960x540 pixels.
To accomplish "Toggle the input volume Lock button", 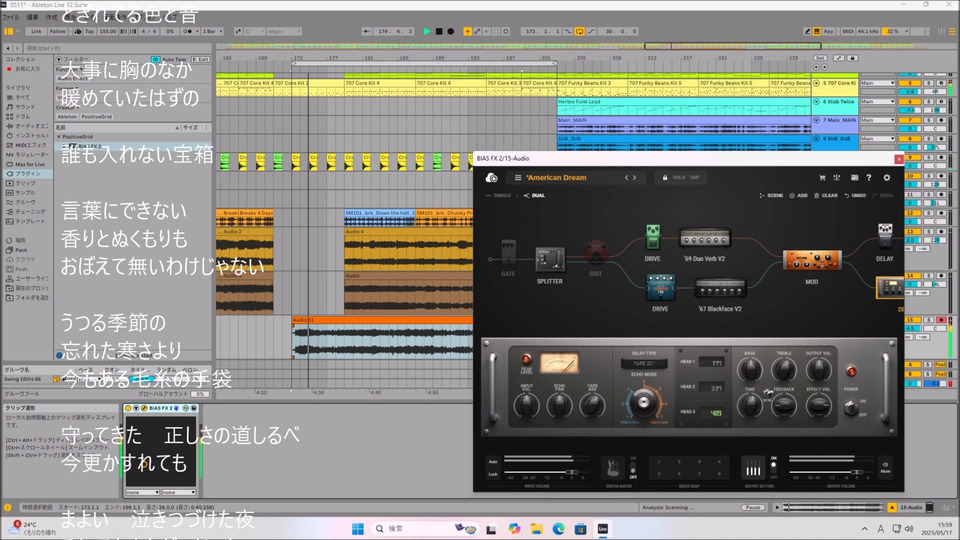I will (492, 474).
